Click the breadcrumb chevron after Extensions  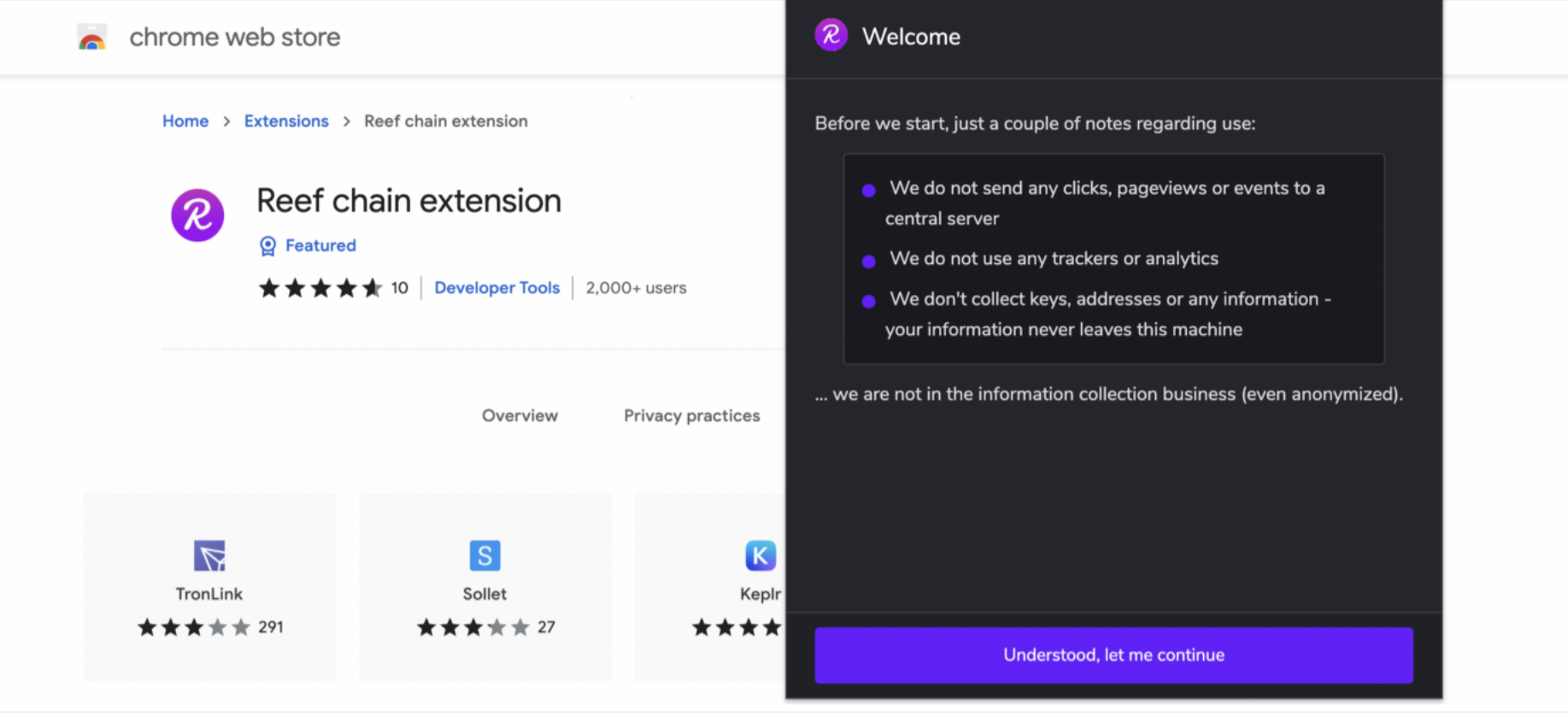[x=346, y=121]
